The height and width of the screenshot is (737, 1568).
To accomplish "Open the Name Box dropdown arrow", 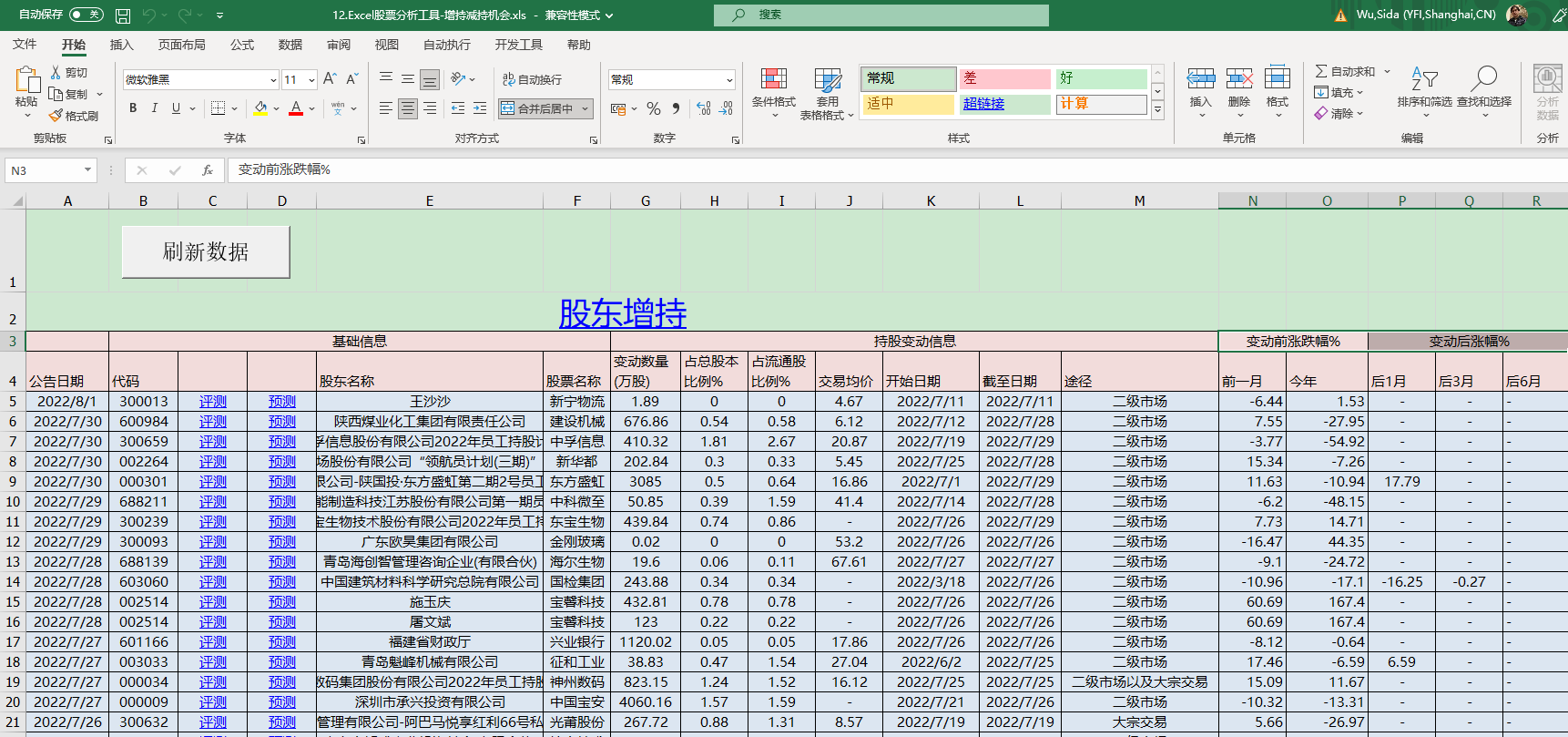I will (87, 170).
